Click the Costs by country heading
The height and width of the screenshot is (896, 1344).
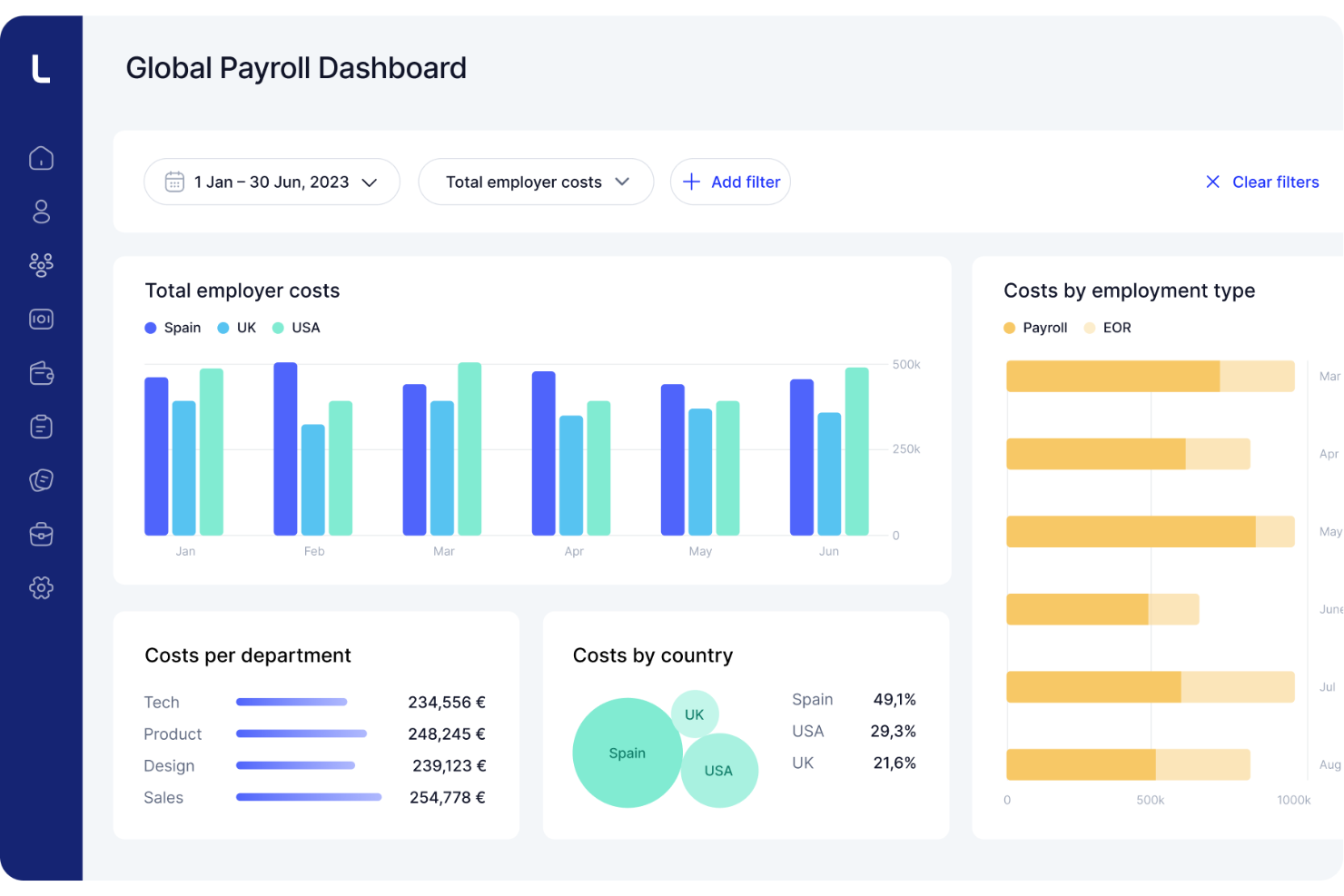(653, 655)
